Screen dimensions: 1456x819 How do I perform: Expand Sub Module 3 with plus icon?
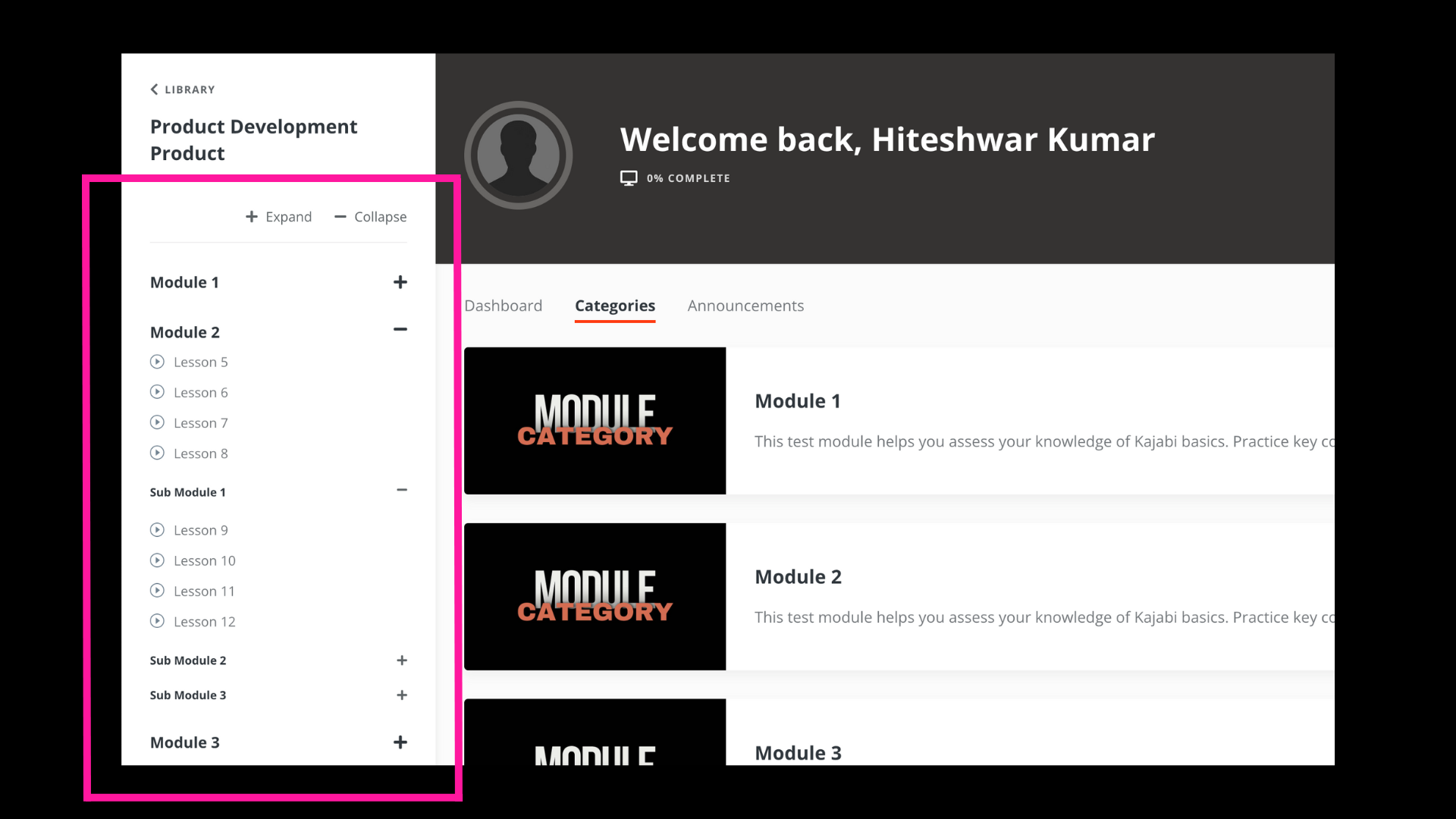(402, 695)
